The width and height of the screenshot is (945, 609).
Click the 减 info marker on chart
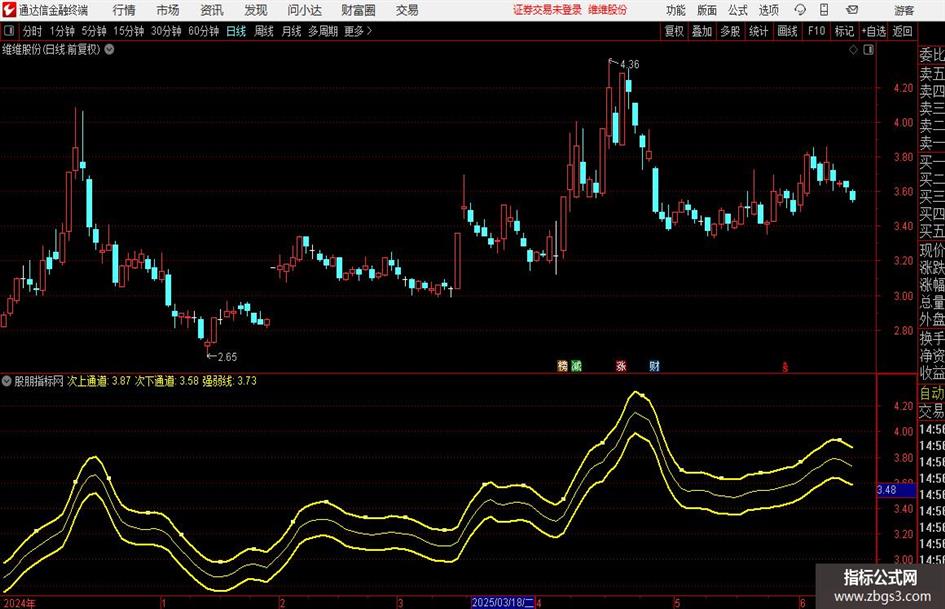[x=576, y=365]
